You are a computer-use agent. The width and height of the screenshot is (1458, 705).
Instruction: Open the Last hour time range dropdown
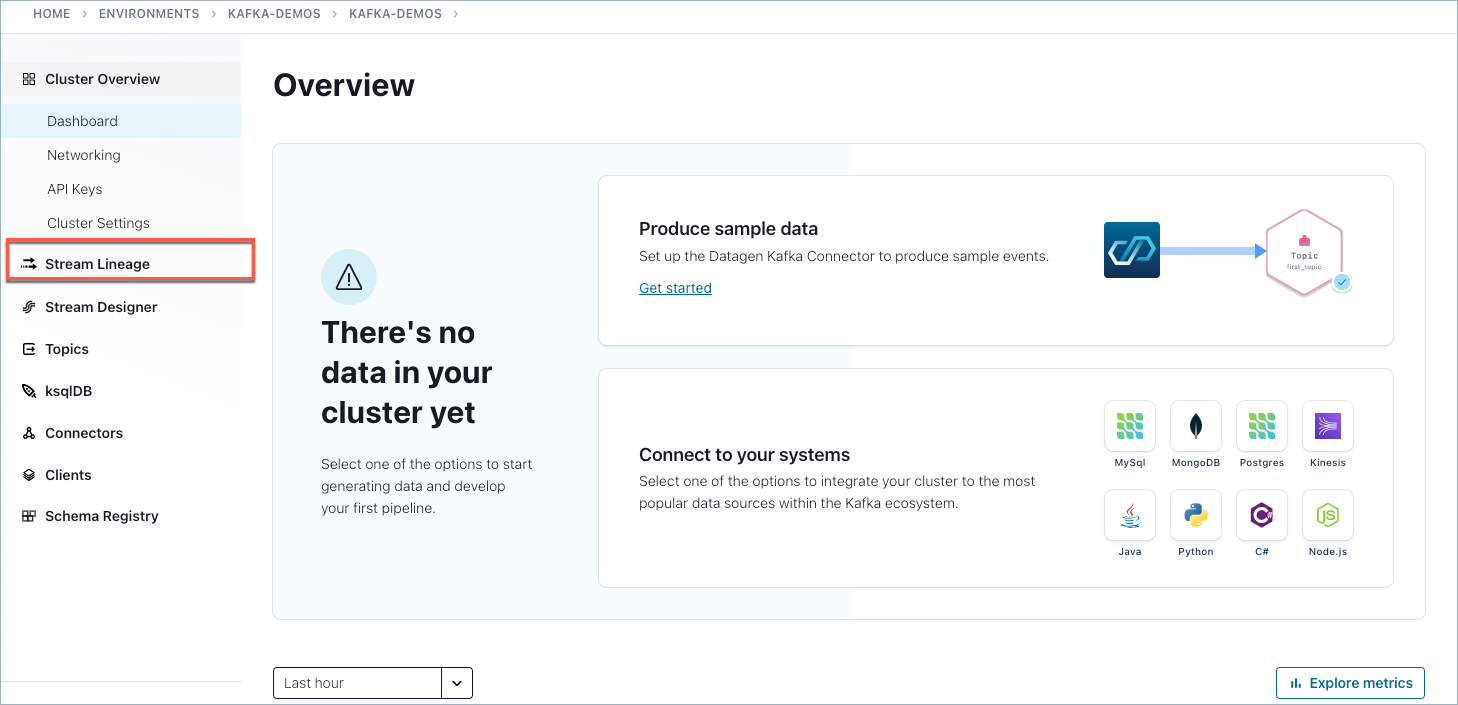[357, 683]
